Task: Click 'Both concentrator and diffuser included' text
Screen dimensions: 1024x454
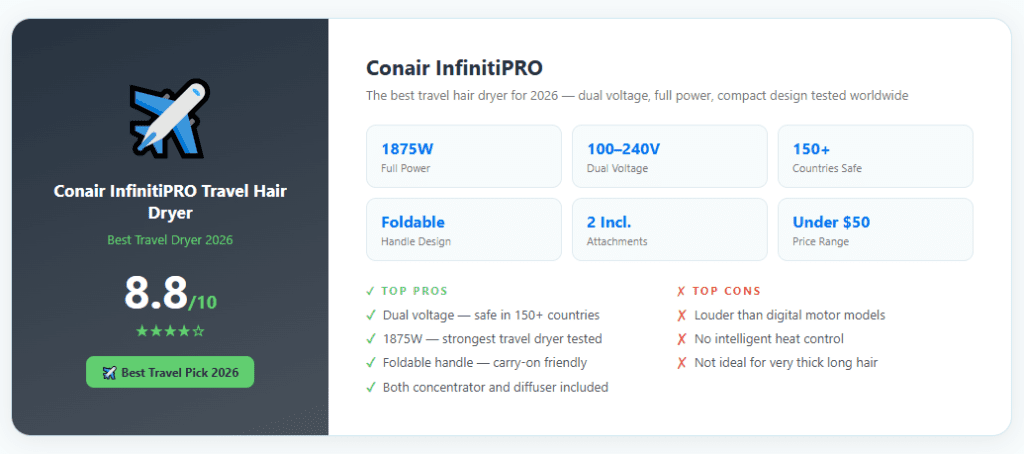Action: 496,387
